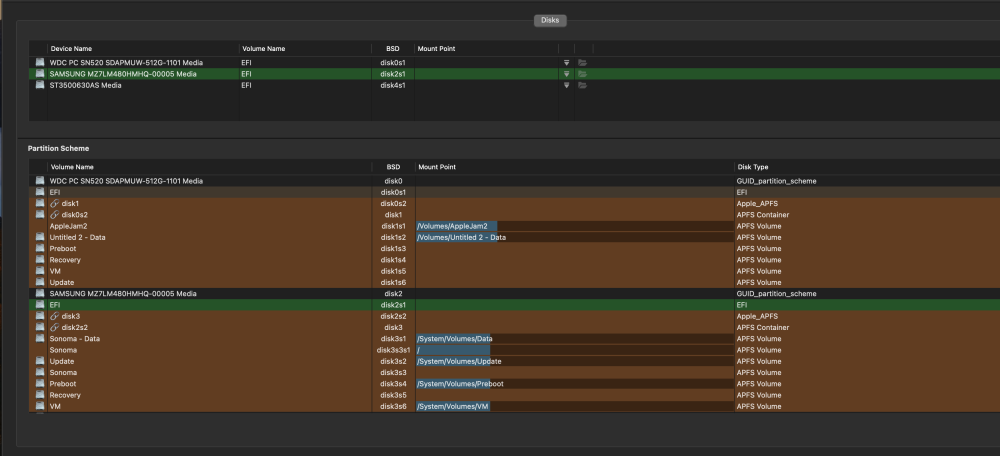Click BSD cell disk4s1 in Disks list
Viewport: 1000px width, 456px height.
pos(393,85)
